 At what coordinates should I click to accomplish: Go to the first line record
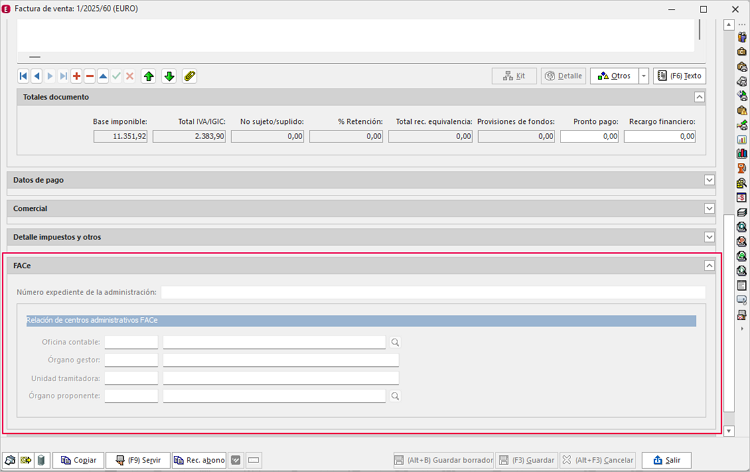coord(23,76)
